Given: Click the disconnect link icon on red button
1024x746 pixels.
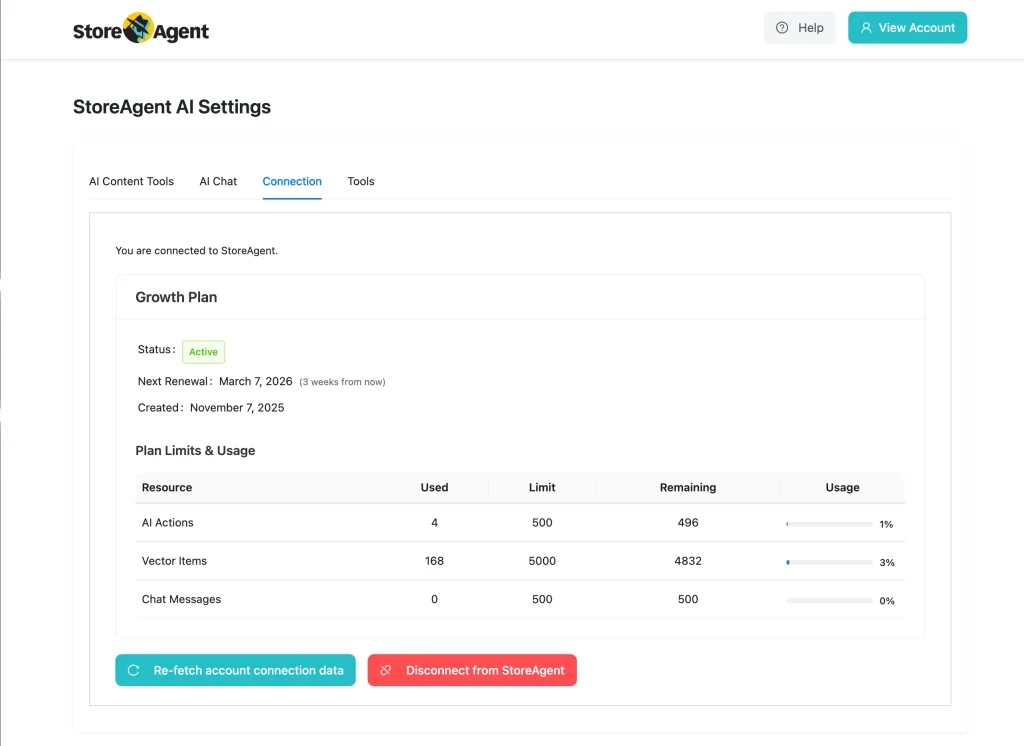Looking at the screenshot, I should [387, 670].
